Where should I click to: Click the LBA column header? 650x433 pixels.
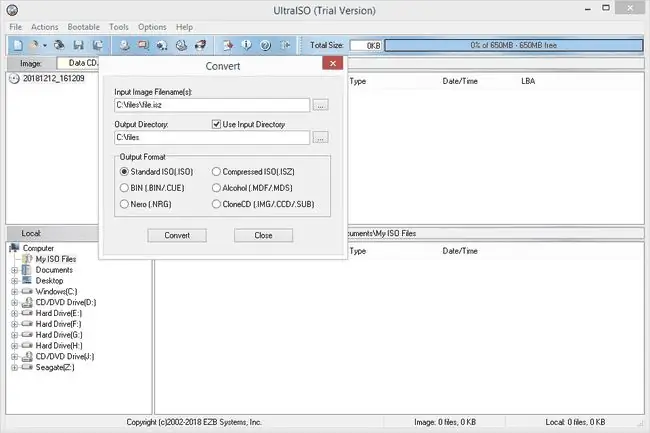(528, 81)
